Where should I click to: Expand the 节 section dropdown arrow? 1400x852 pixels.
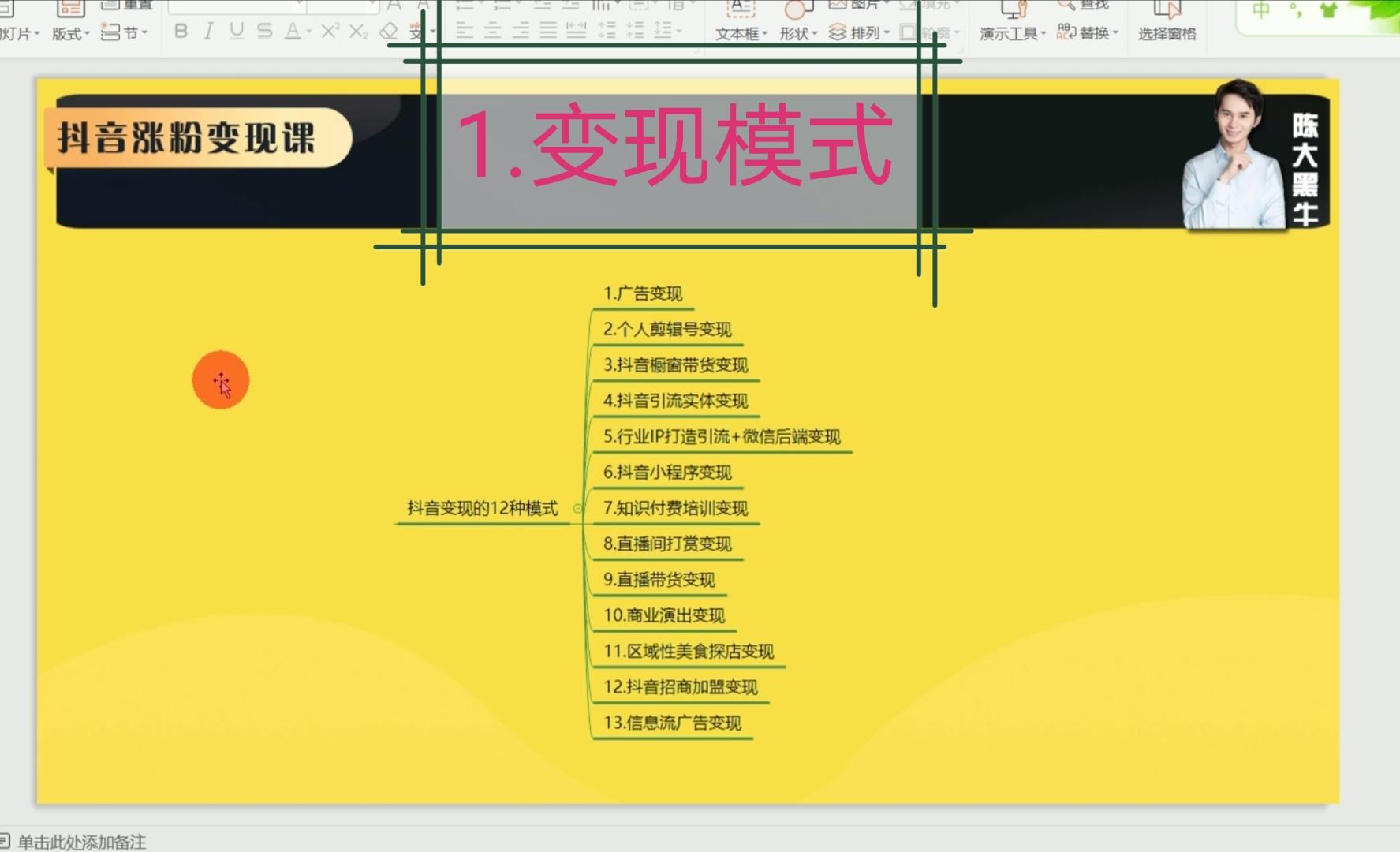[144, 32]
